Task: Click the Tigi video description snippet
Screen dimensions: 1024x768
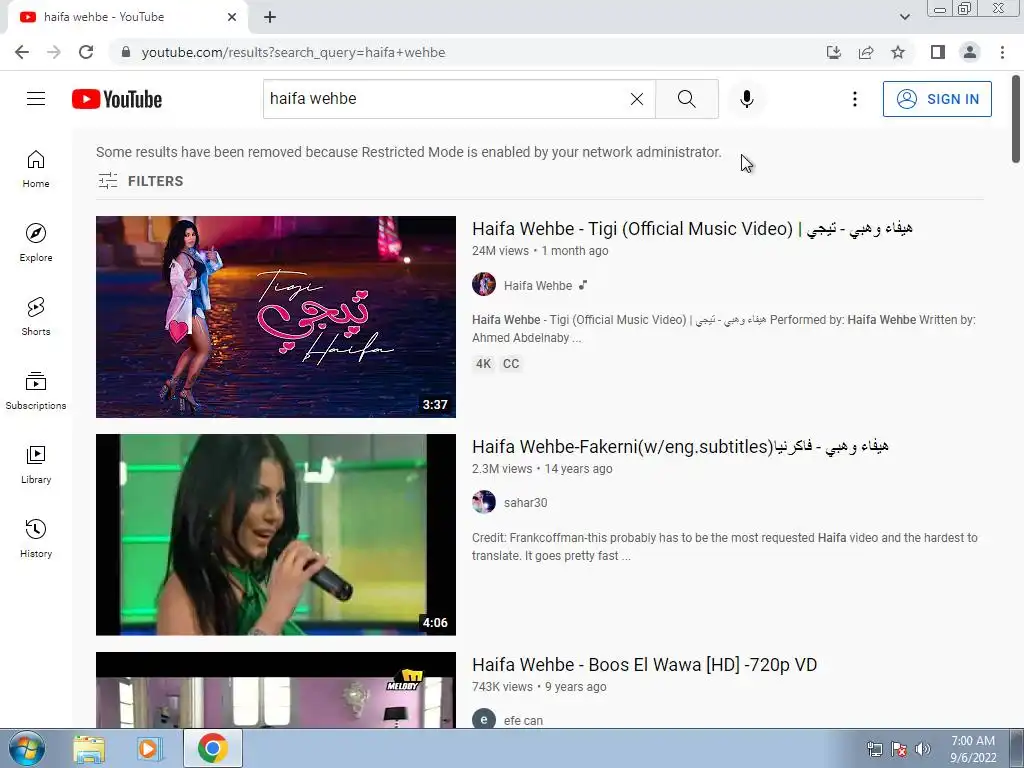Action: pyautogui.click(x=724, y=328)
